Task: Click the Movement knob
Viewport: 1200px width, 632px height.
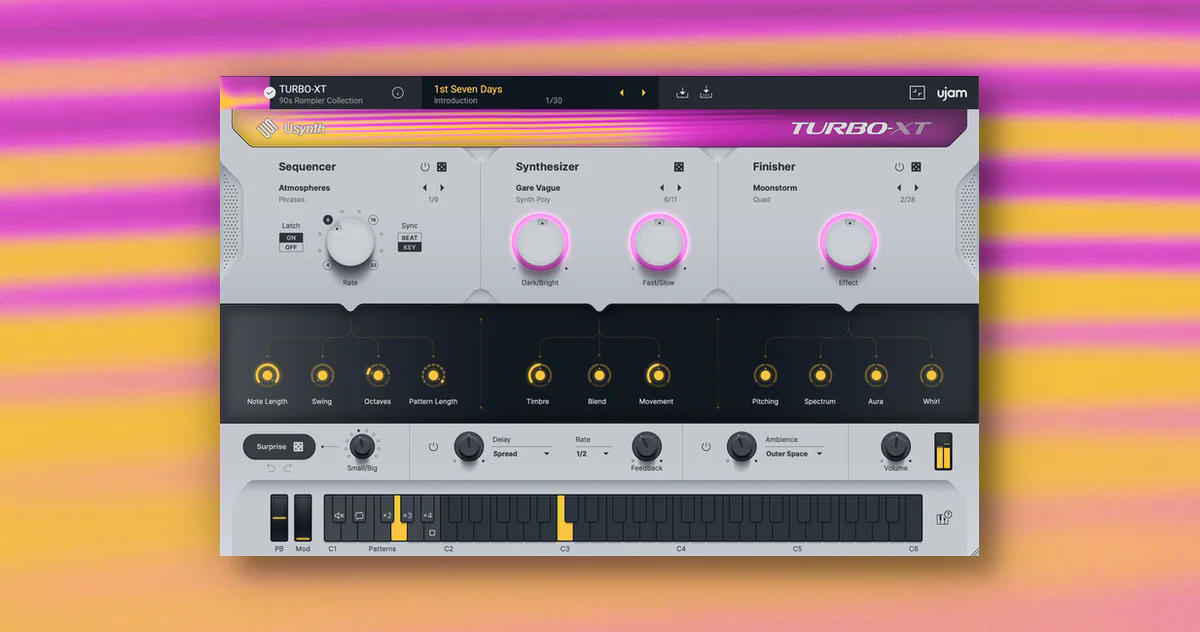Action: click(x=656, y=375)
